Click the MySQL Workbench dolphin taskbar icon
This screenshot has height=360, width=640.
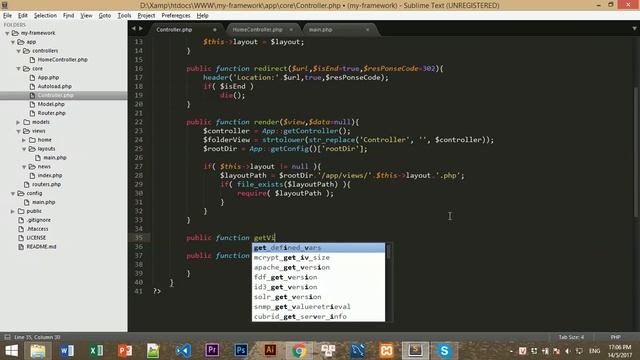(357, 351)
